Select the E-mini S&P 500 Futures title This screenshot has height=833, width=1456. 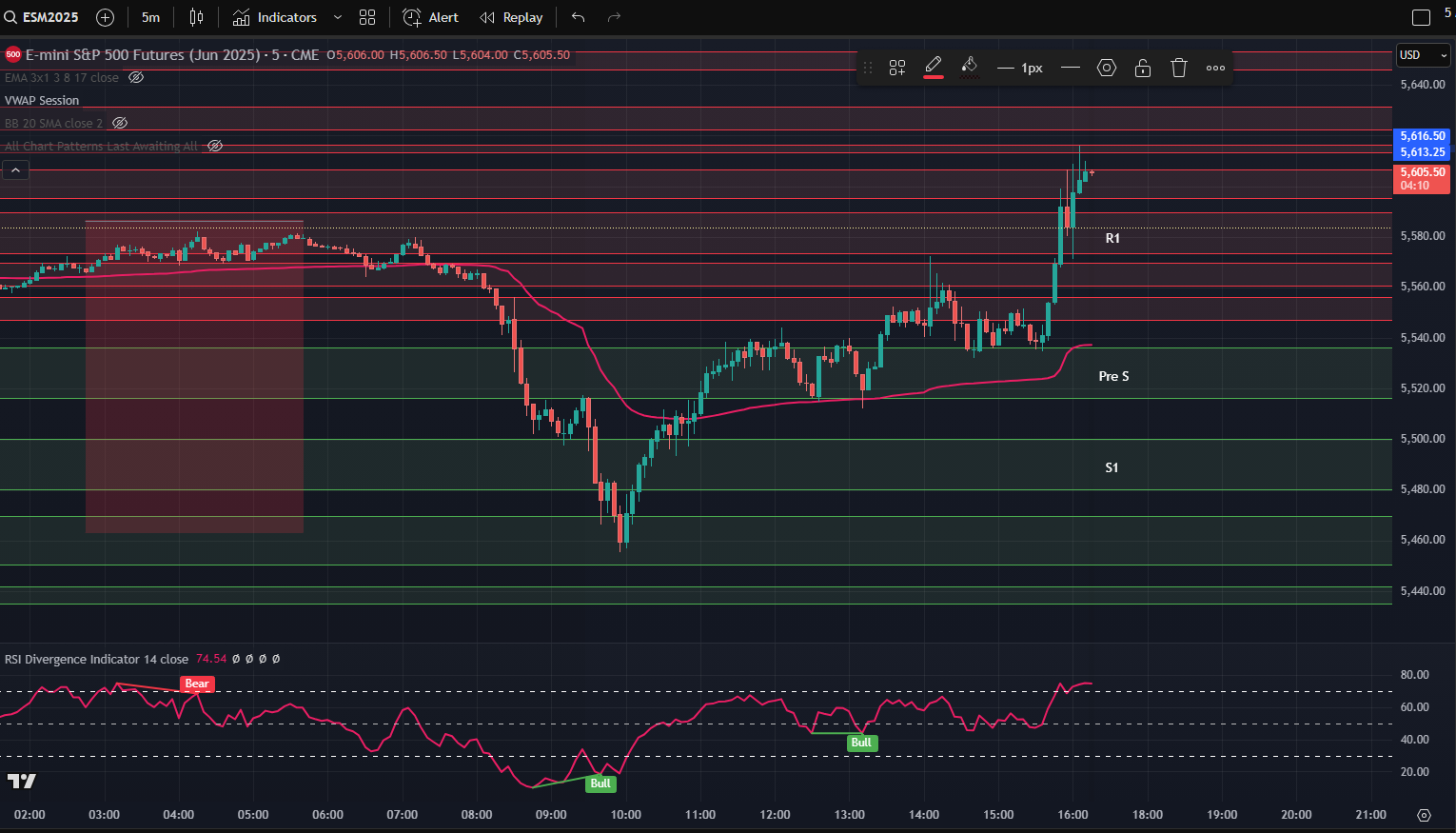coord(172,54)
